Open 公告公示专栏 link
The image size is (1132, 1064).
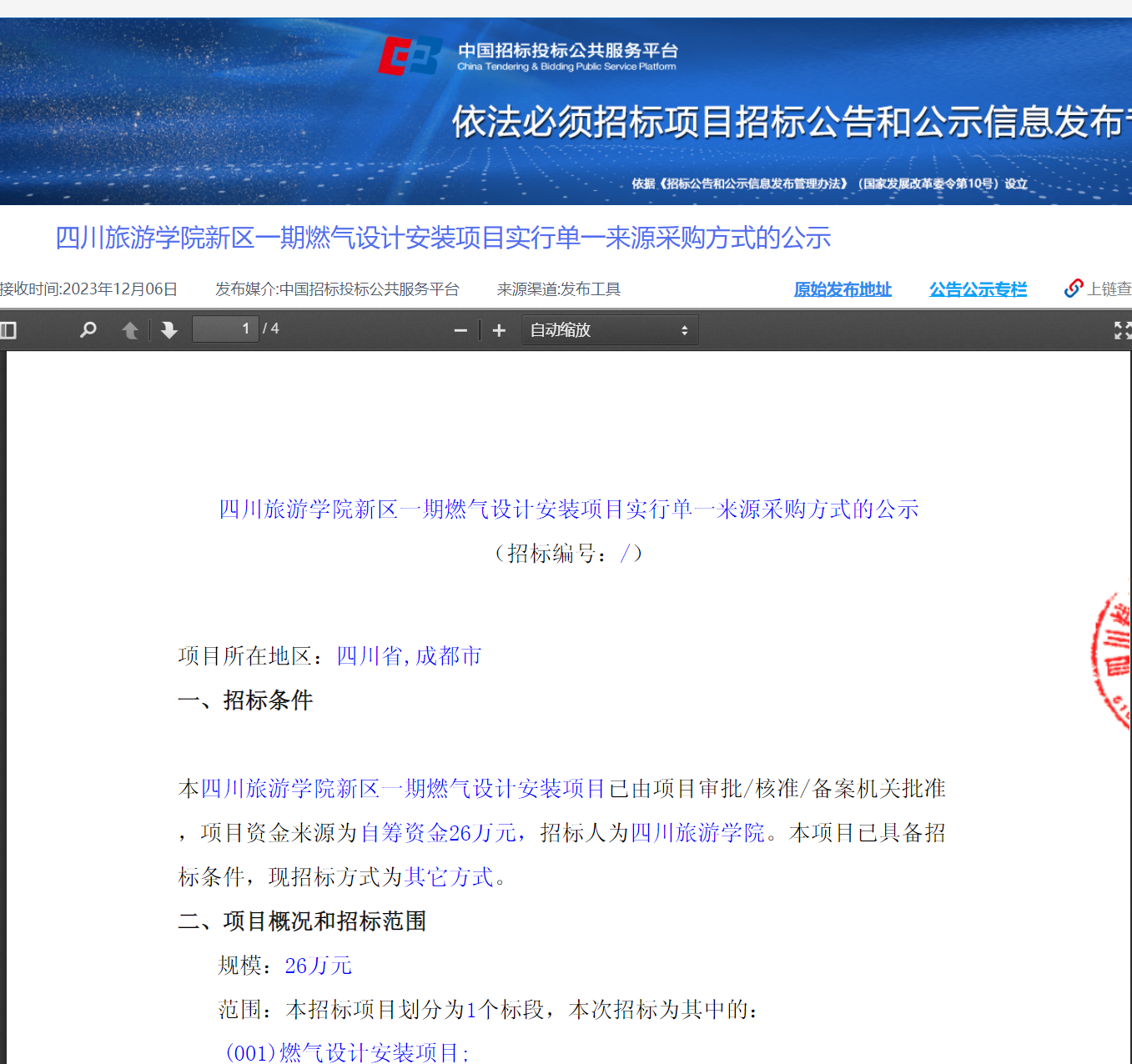978,289
